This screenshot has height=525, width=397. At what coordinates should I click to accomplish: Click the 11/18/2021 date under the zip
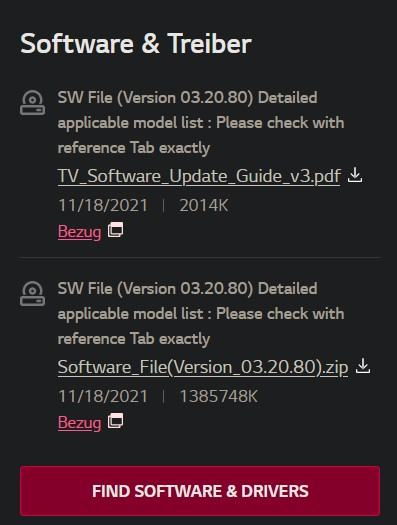click(103, 396)
